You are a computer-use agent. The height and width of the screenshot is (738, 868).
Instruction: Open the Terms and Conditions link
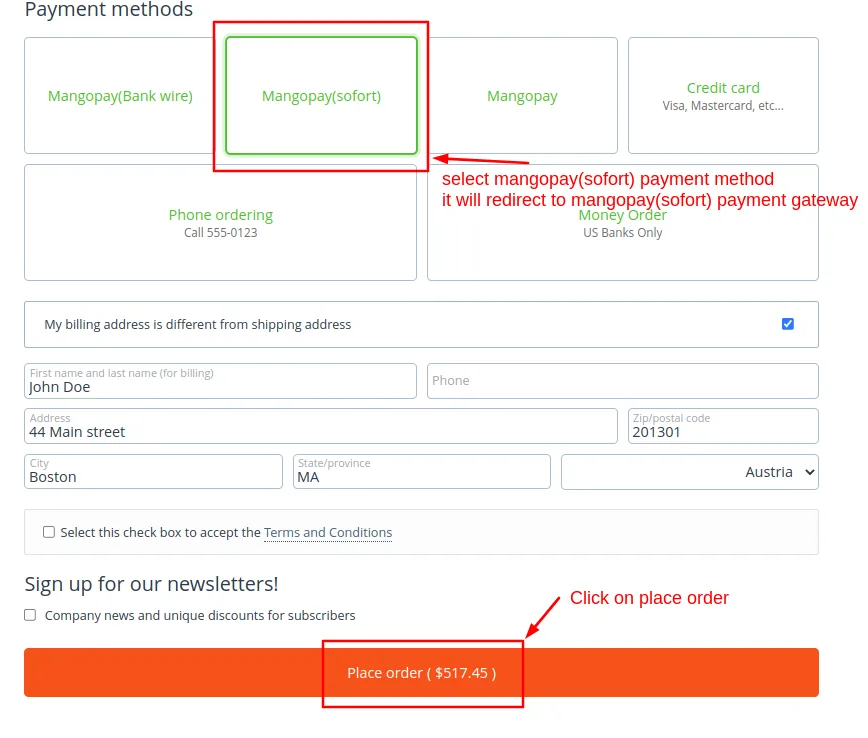(x=328, y=532)
